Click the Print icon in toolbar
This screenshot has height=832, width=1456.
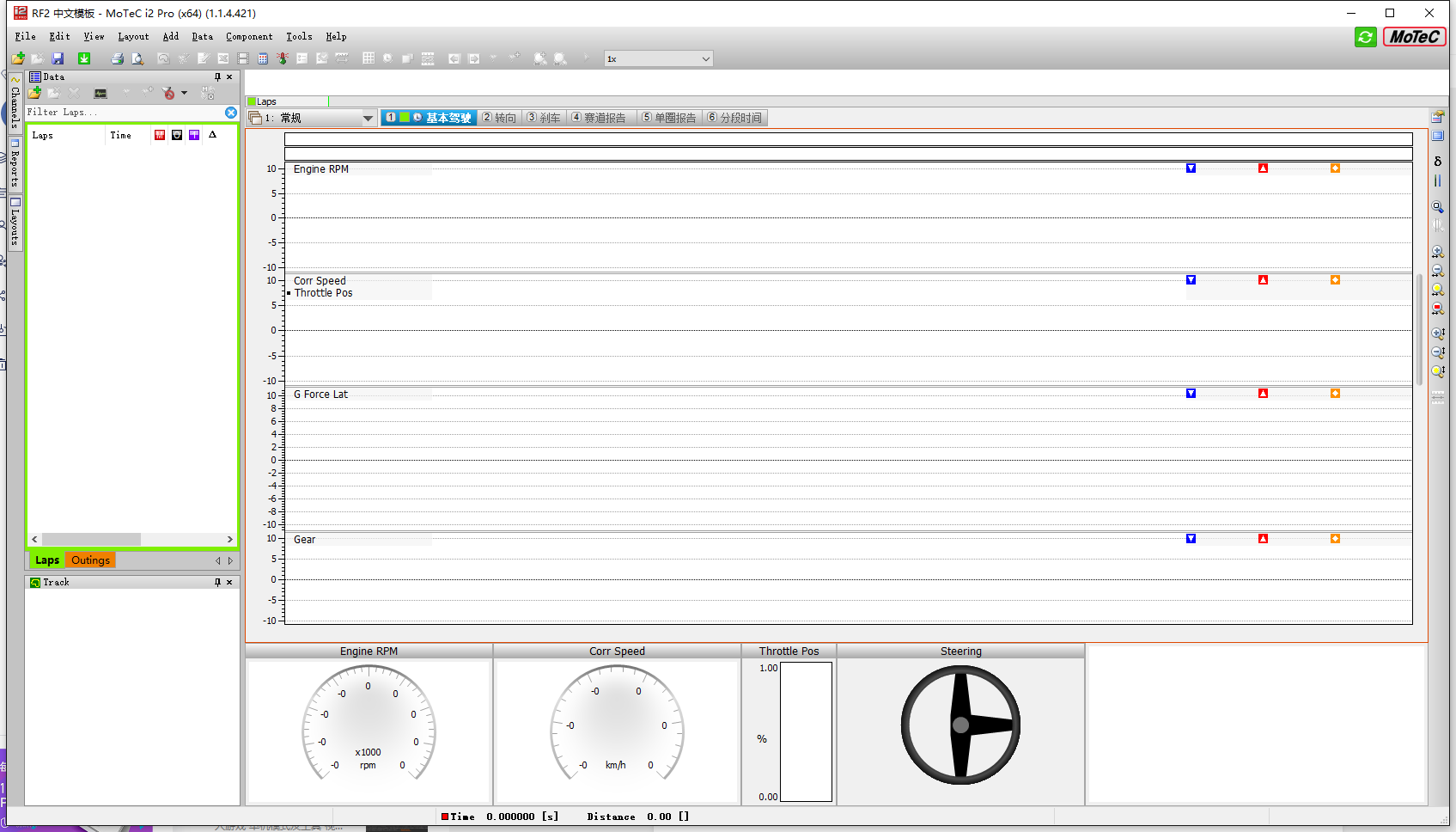(x=117, y=58)
